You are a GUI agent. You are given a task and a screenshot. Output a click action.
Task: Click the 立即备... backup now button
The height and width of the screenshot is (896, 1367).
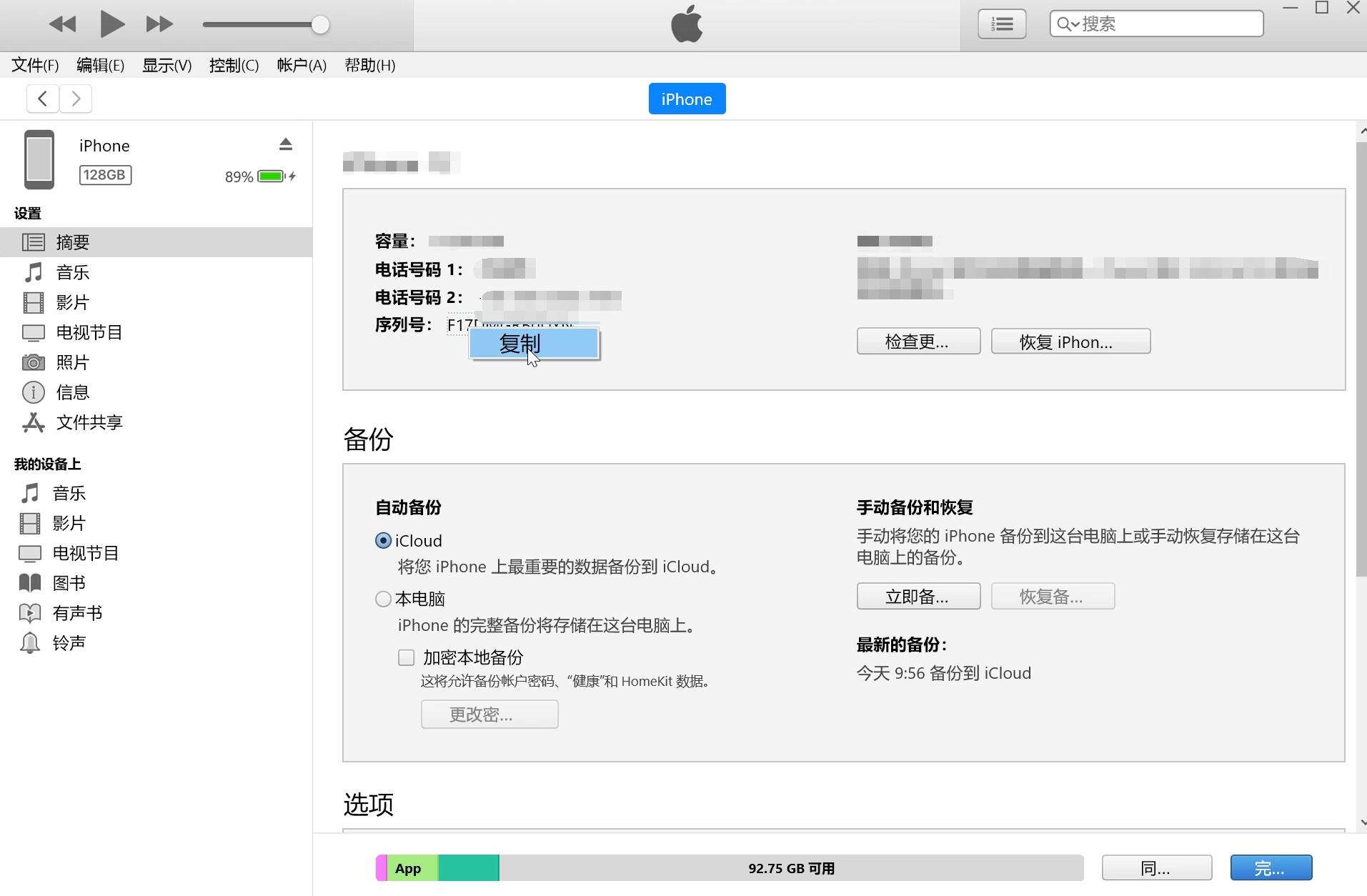pyautogui.click(x=918, y=597)
